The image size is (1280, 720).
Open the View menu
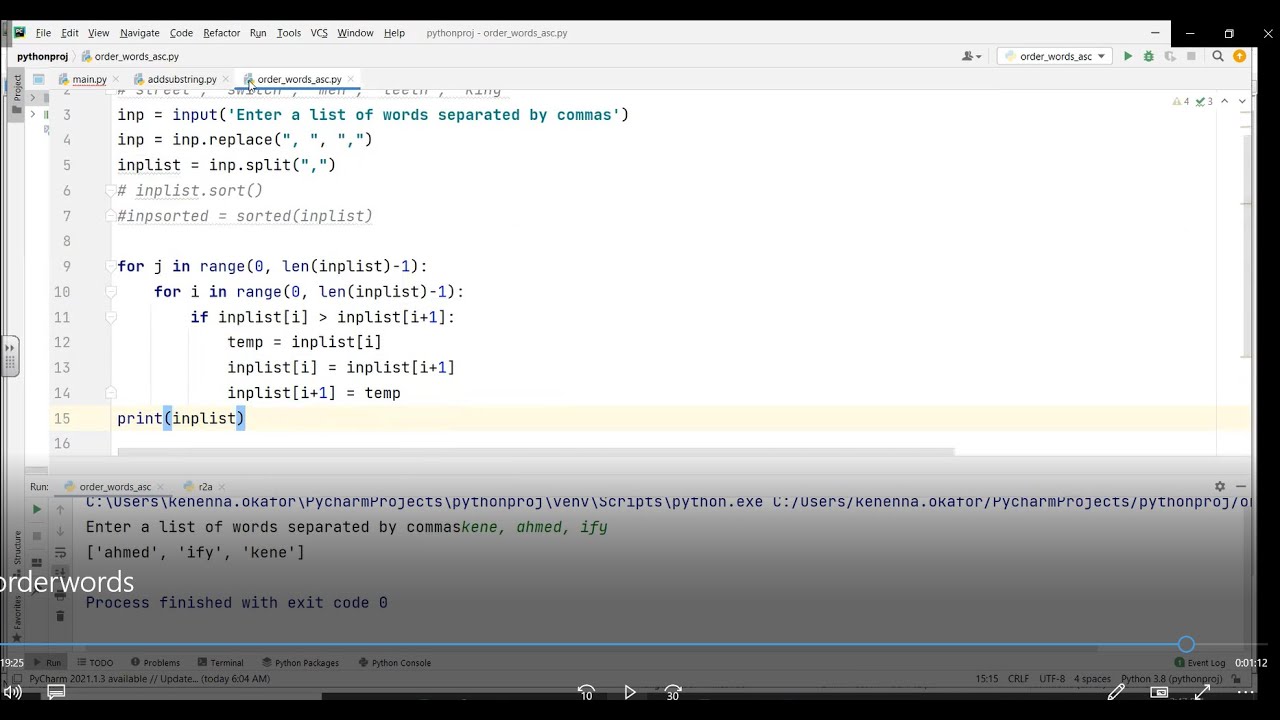[98, 33]
